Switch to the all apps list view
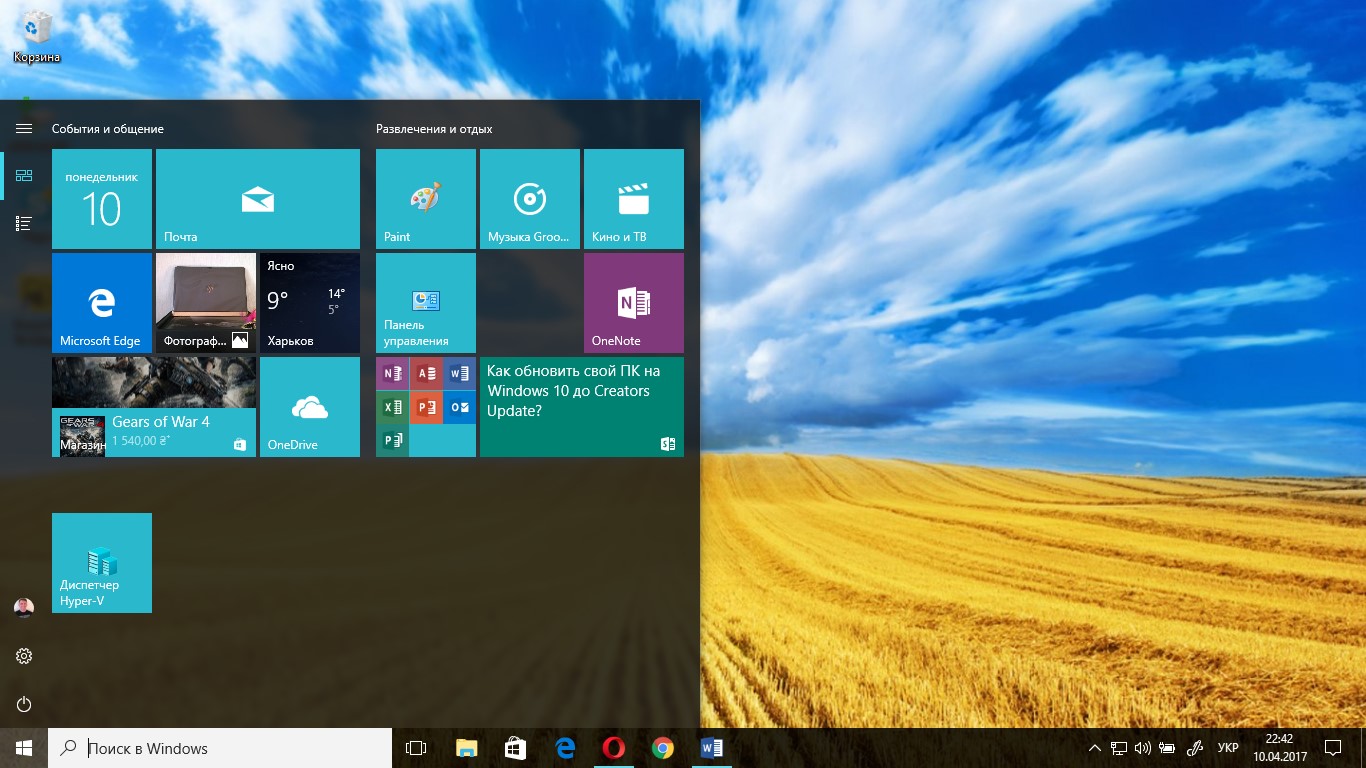This screenshot has width=1366, height=768. 24,224
